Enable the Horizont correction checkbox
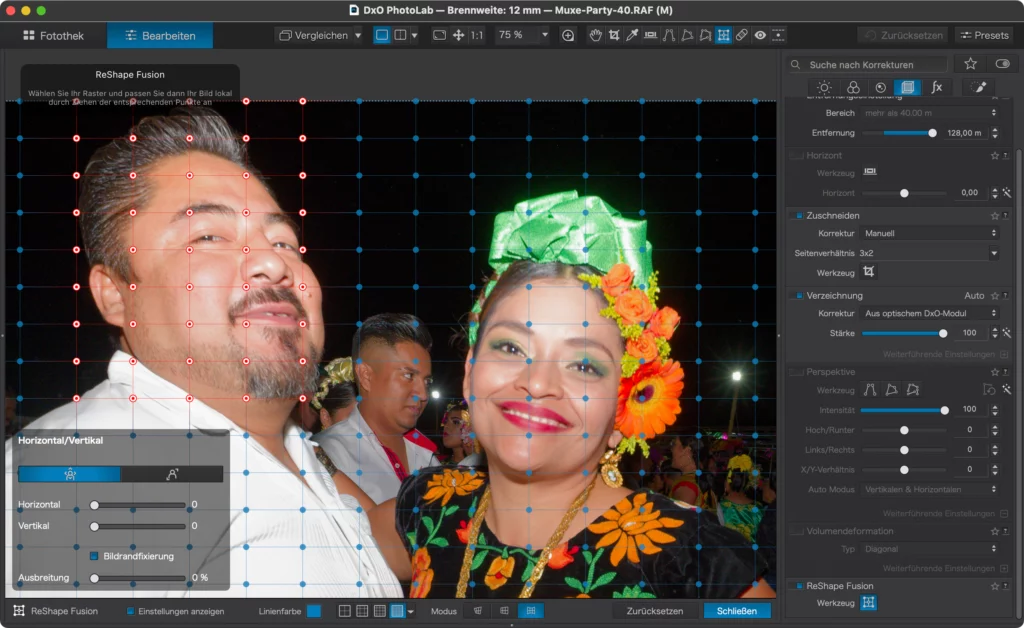The image size is (1024, 628). click(798, 155)
